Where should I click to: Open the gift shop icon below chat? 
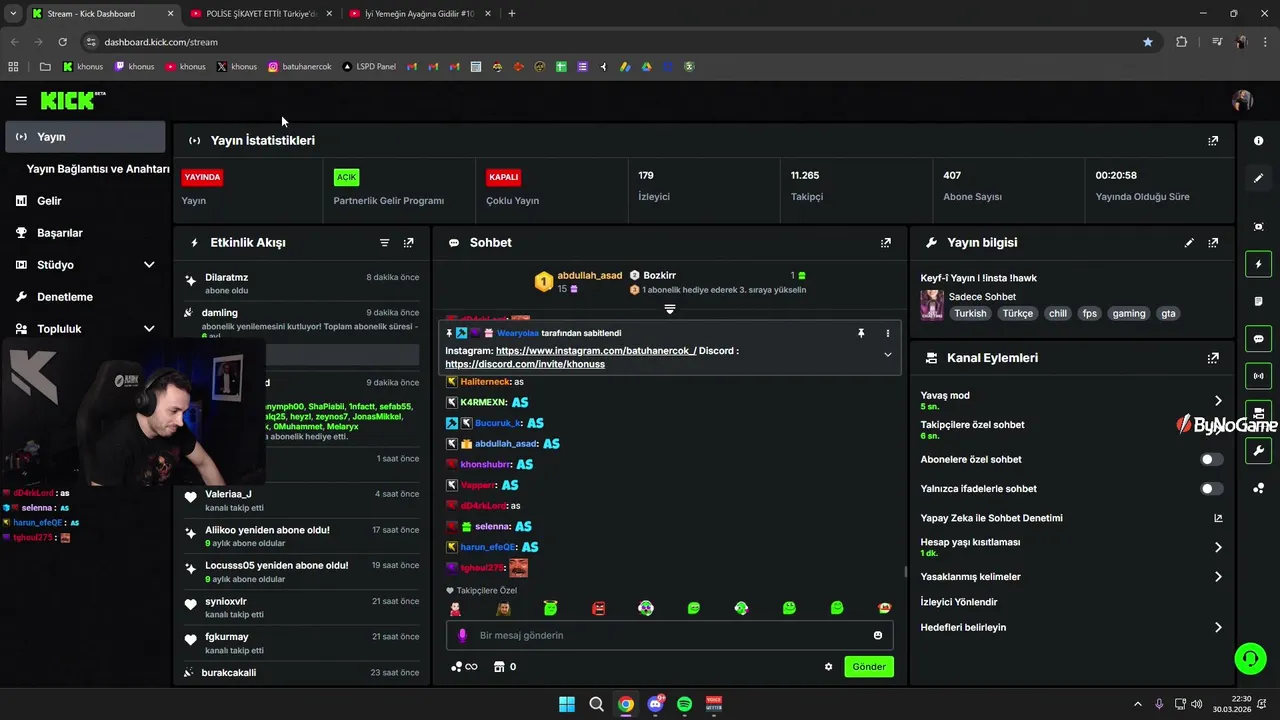click(x=499, y=667)
